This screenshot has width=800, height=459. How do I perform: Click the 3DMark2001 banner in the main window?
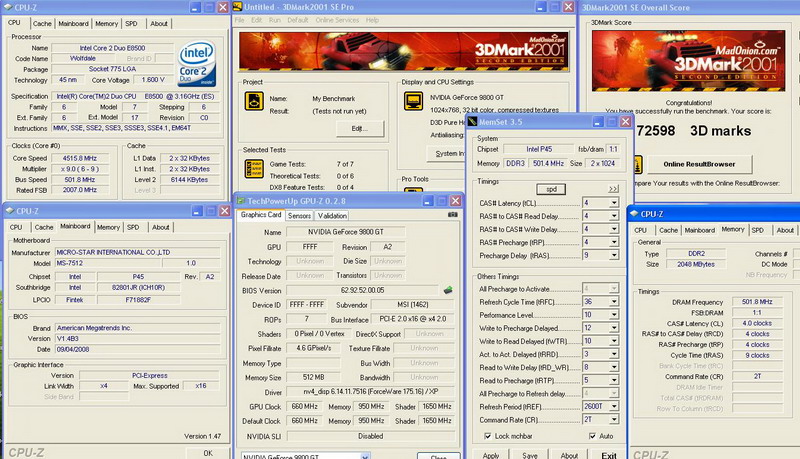[404, 51]
